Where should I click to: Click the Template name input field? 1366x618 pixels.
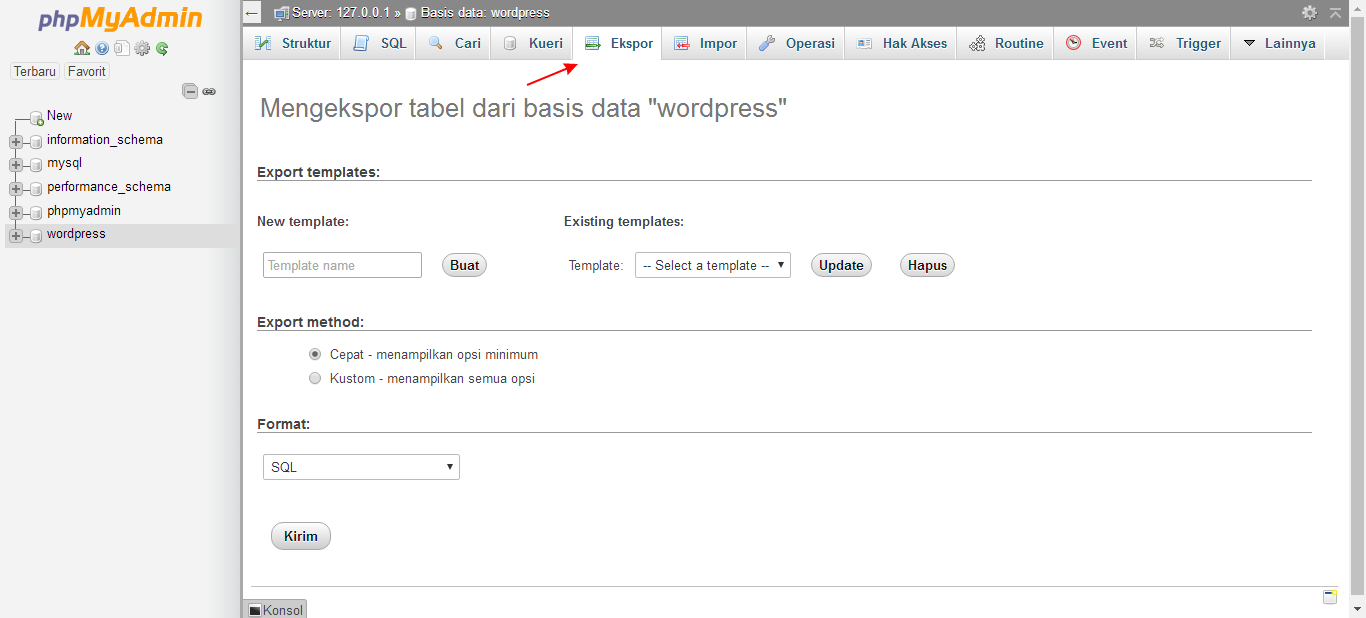pos(342,265)
